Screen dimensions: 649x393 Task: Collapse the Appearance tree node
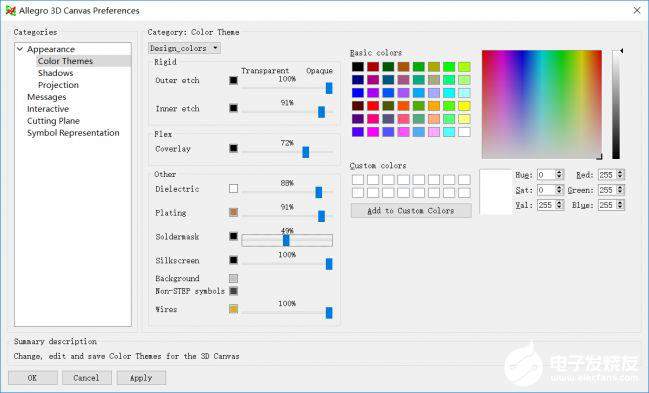click(x=20, y=49)
